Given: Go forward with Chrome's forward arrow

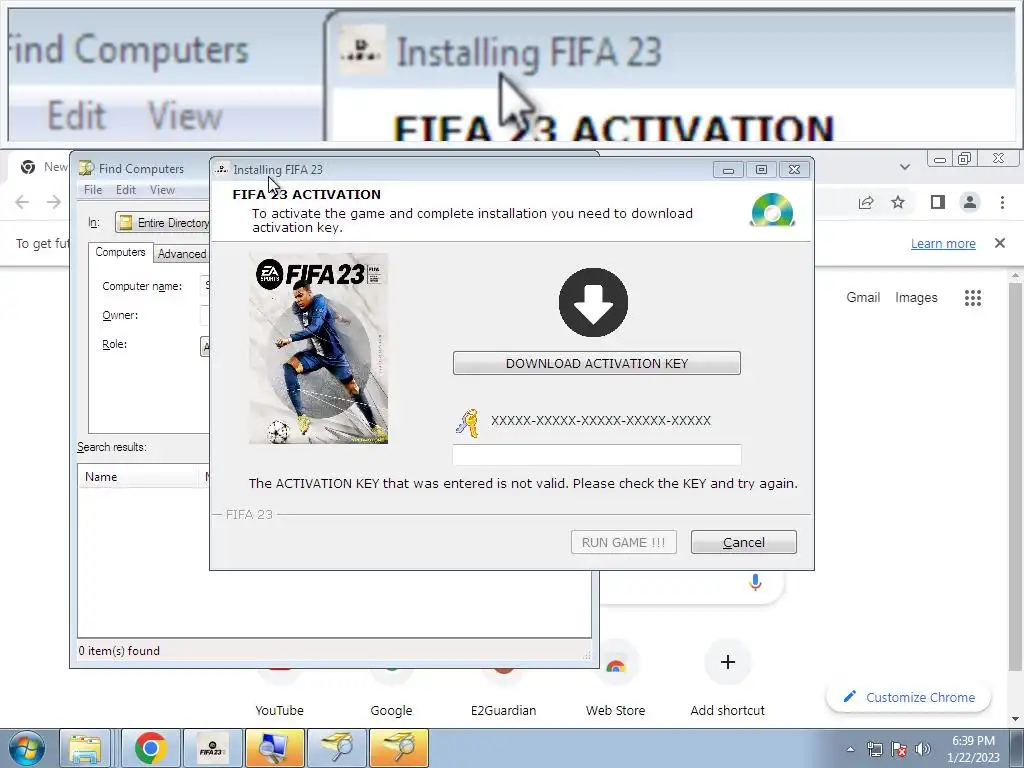Looking at the screenshot, I should click(54, 202).
